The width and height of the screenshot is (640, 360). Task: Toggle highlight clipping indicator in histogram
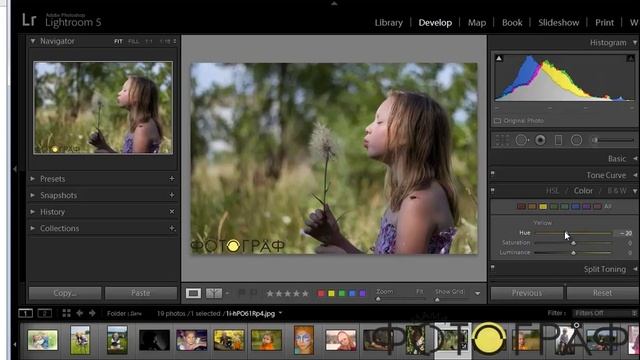click(631, 59)
